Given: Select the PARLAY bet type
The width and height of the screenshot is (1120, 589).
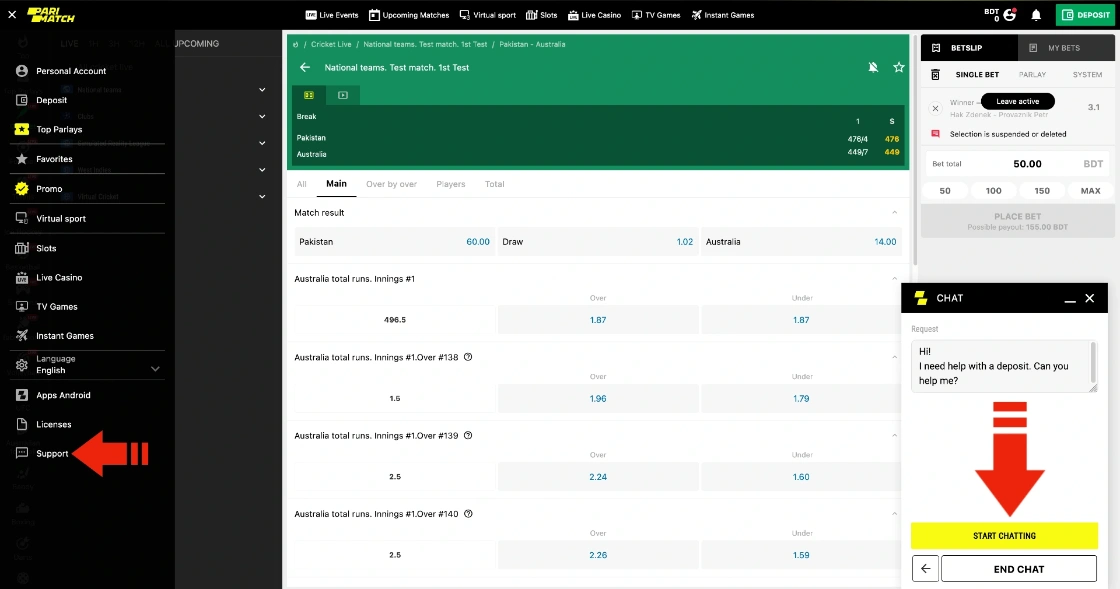Looking at the screenshot, I should point(1032,74).
